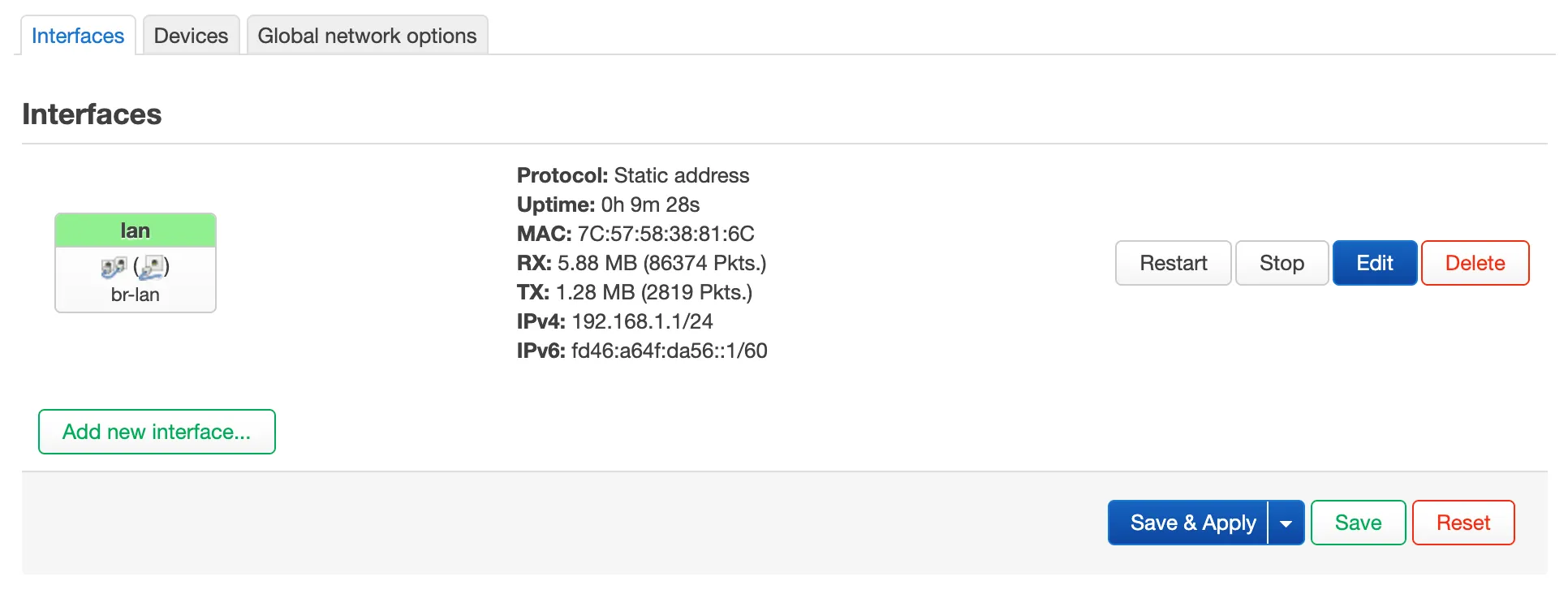The width and height of the screenshot is (1568, 594).
Task: Click the ethernet port icon in parentheses
Action: click(152, 266)
